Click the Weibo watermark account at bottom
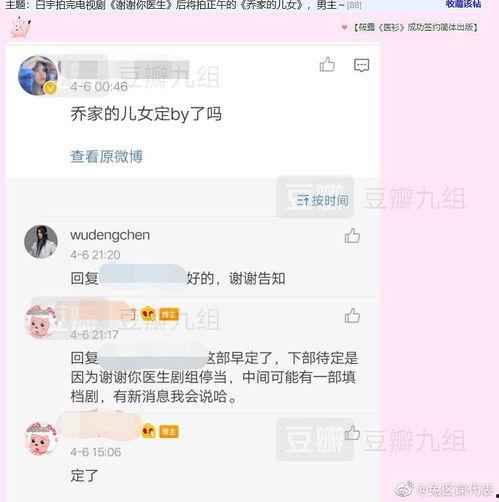This screenshot has width=499, height=502. 445,489
